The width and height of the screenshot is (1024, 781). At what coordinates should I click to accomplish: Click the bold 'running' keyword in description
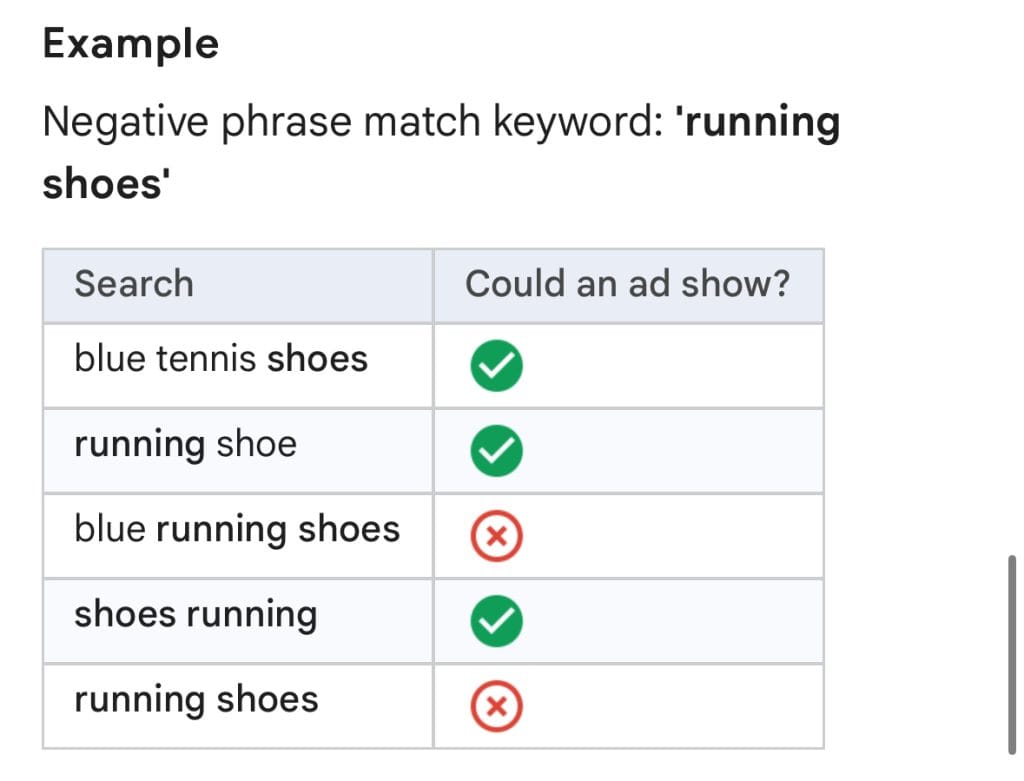(x=760, y=123)
